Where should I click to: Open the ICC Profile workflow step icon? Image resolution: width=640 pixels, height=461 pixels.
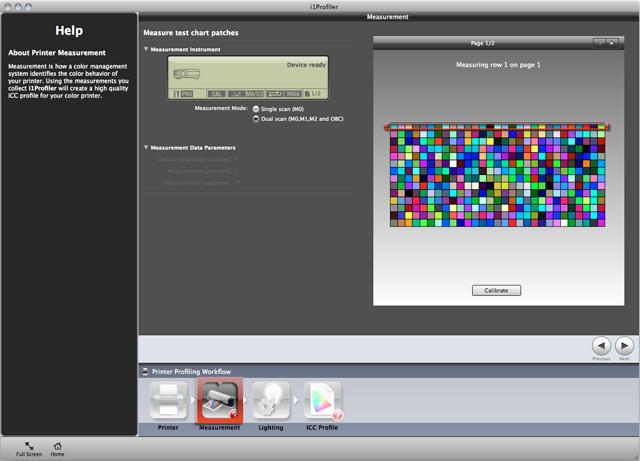tap(322, 401)
